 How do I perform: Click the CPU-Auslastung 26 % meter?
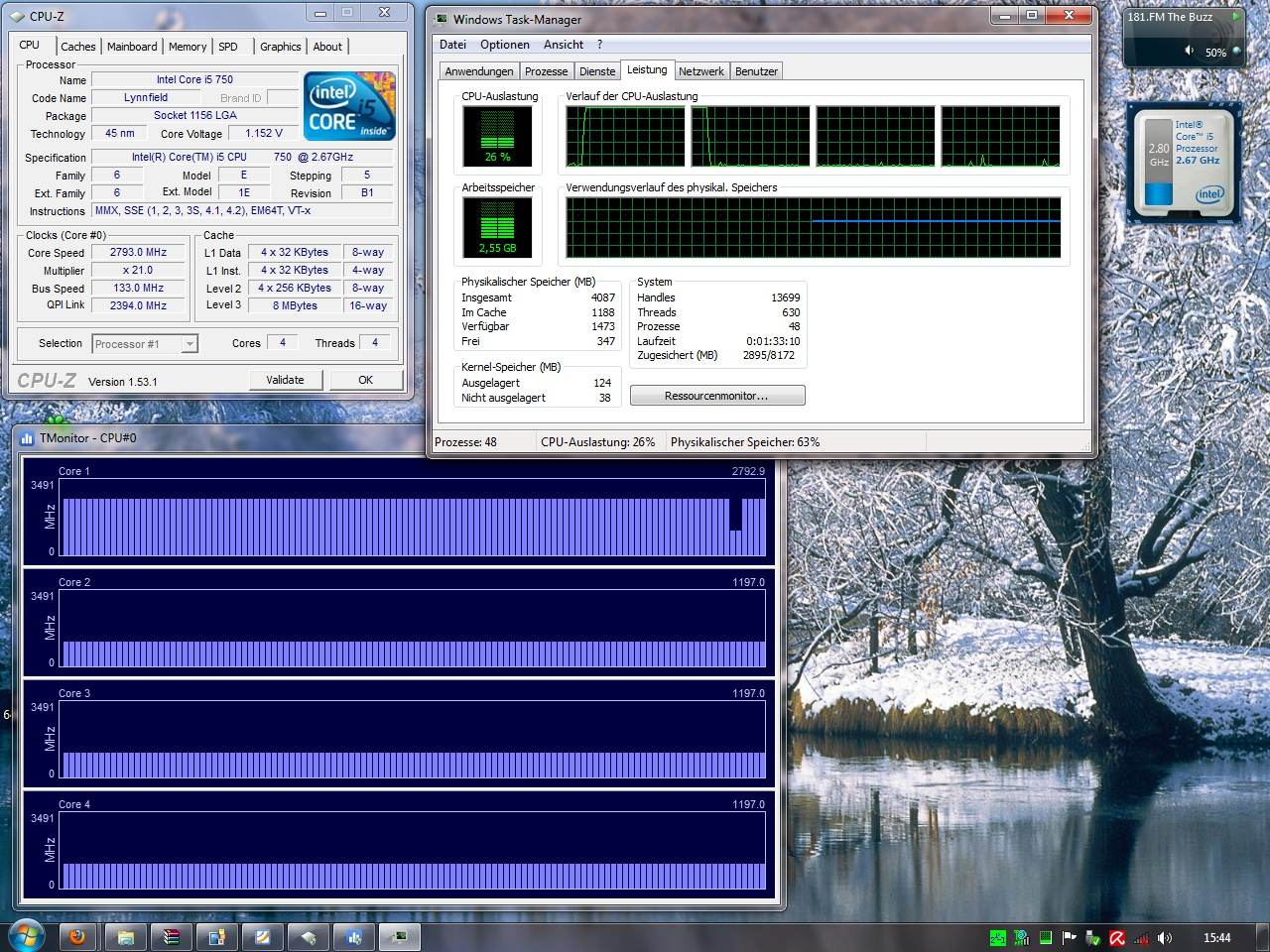pyautogui.click(x=498, y=136)
